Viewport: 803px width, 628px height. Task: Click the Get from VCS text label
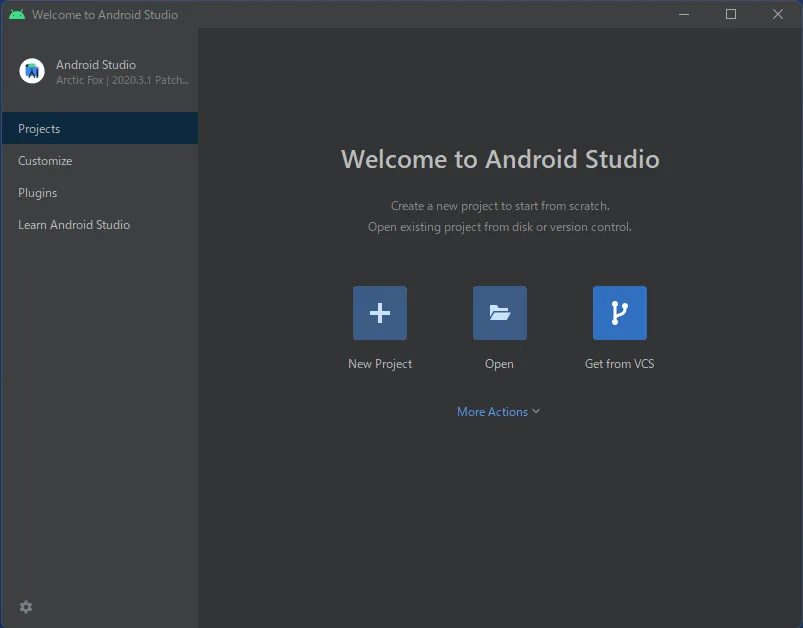(619, 364)
